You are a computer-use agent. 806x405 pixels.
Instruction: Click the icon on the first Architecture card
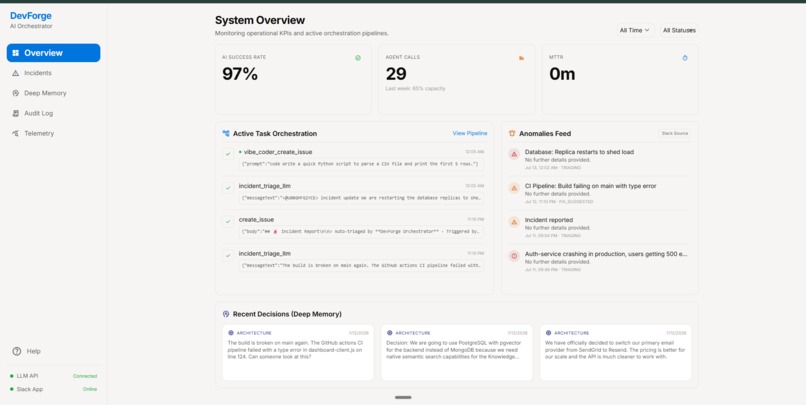pyautogui.click(x=231, y=333)
